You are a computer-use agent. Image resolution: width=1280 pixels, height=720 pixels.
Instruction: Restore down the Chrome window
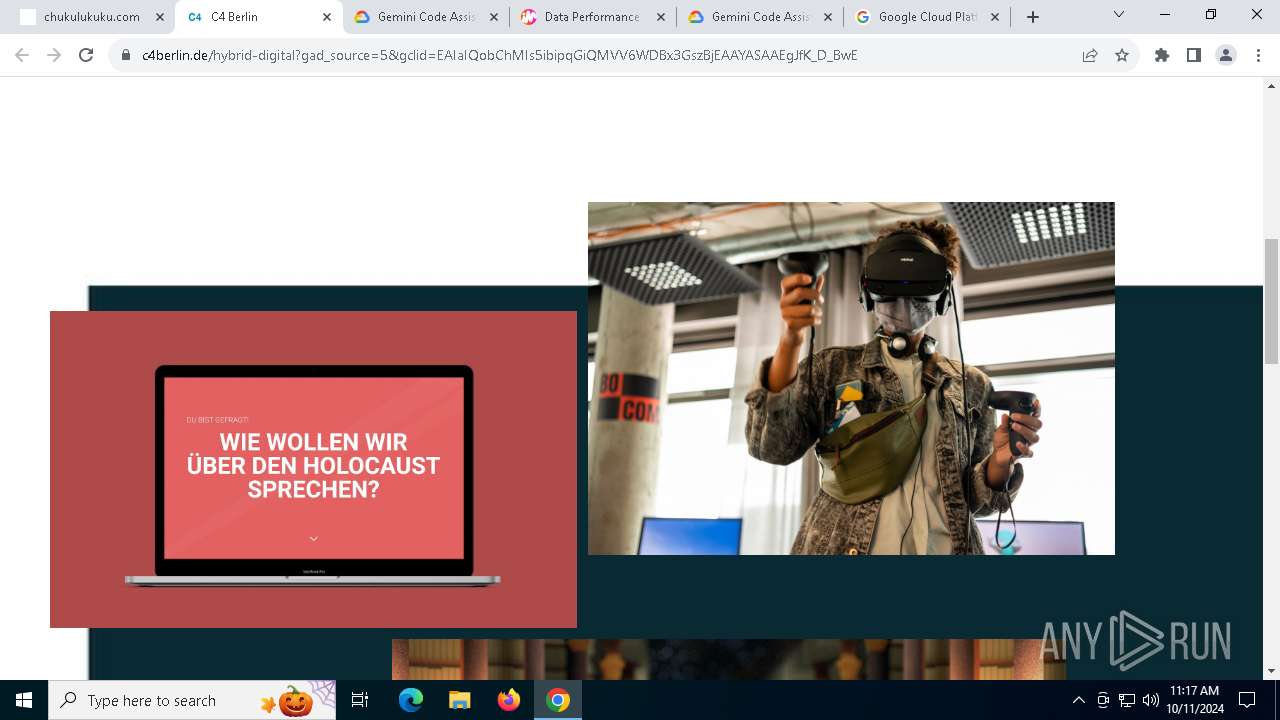1211,14
